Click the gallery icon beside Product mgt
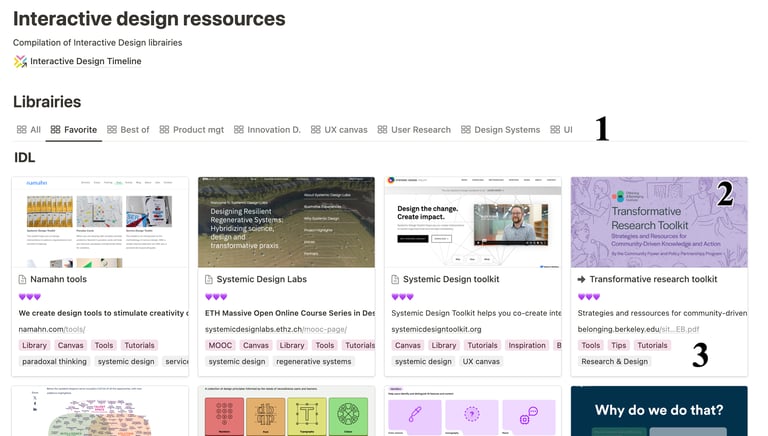The image size is (768, 436). coord(164,130)
